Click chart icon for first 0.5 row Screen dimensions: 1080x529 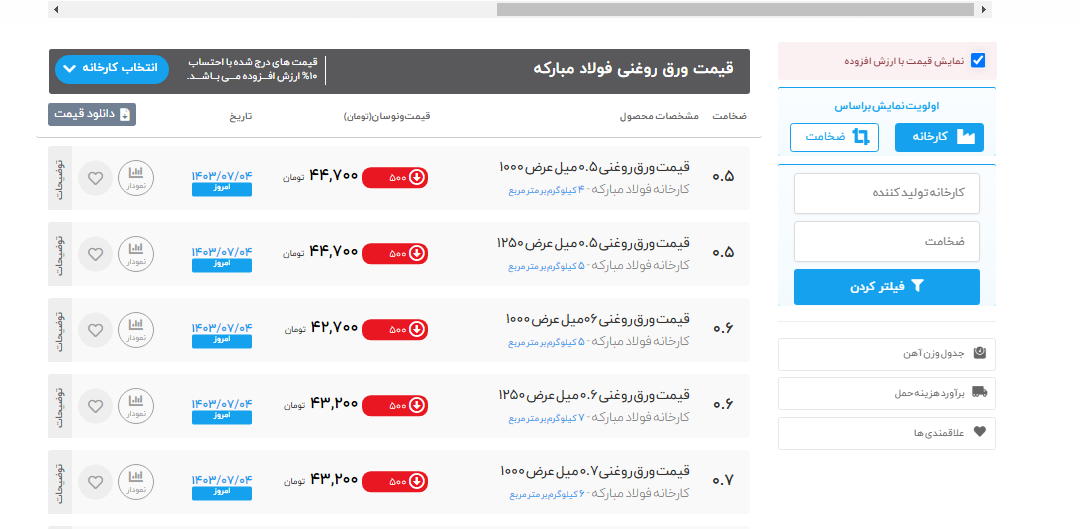(x=135, y=178)
